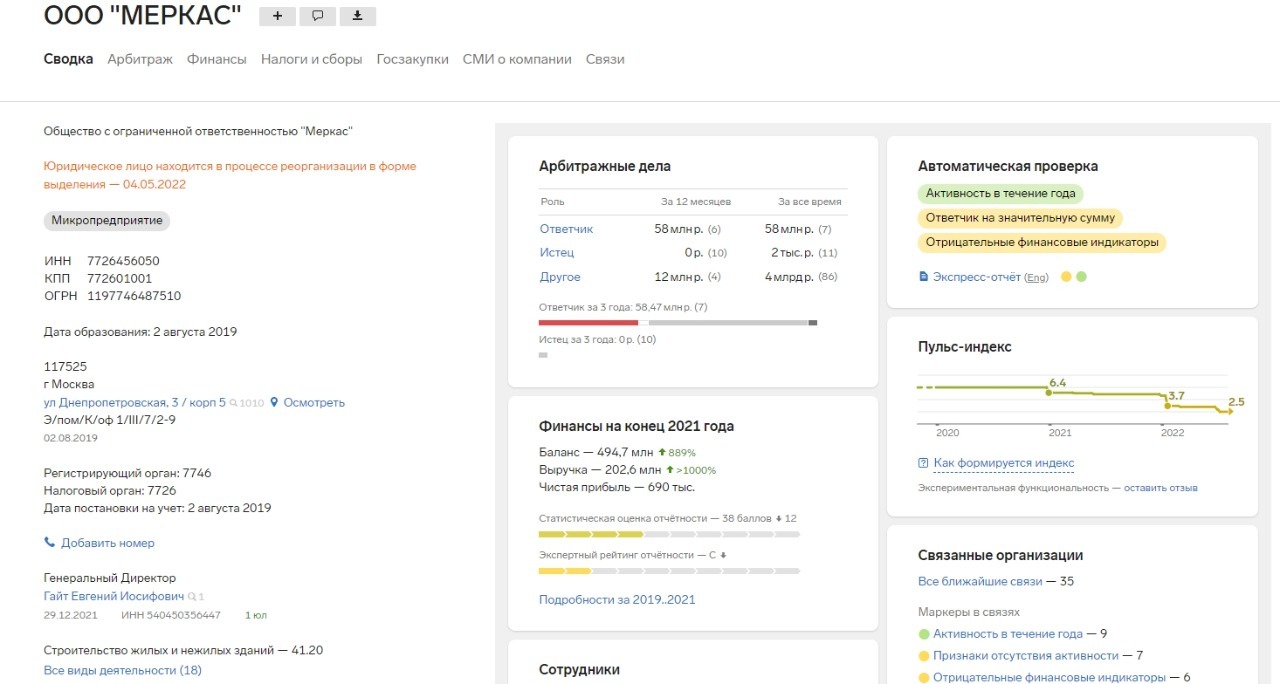This screenshot has width=1280, height=684.
Task: Click the phone icon beside Добавить номер
Action: tap(49, 543)
